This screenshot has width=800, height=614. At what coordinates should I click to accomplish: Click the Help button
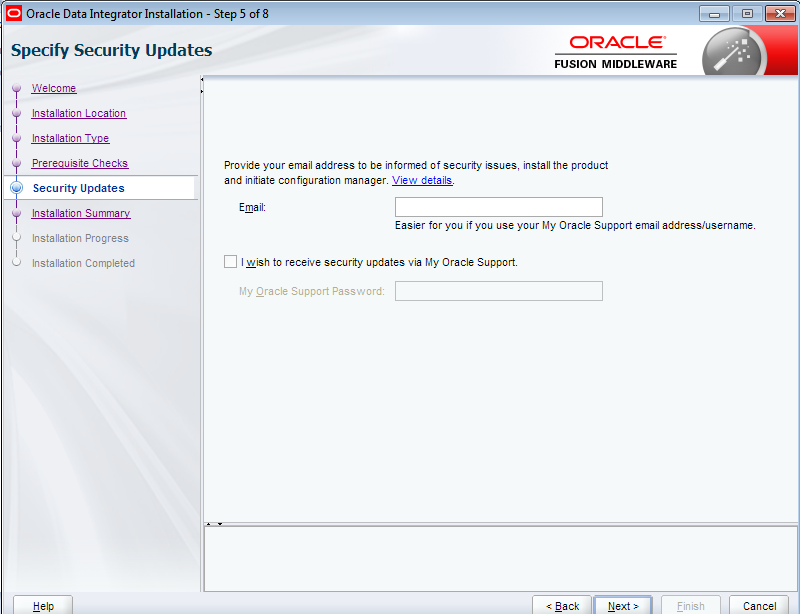click(x=43, y=605)
